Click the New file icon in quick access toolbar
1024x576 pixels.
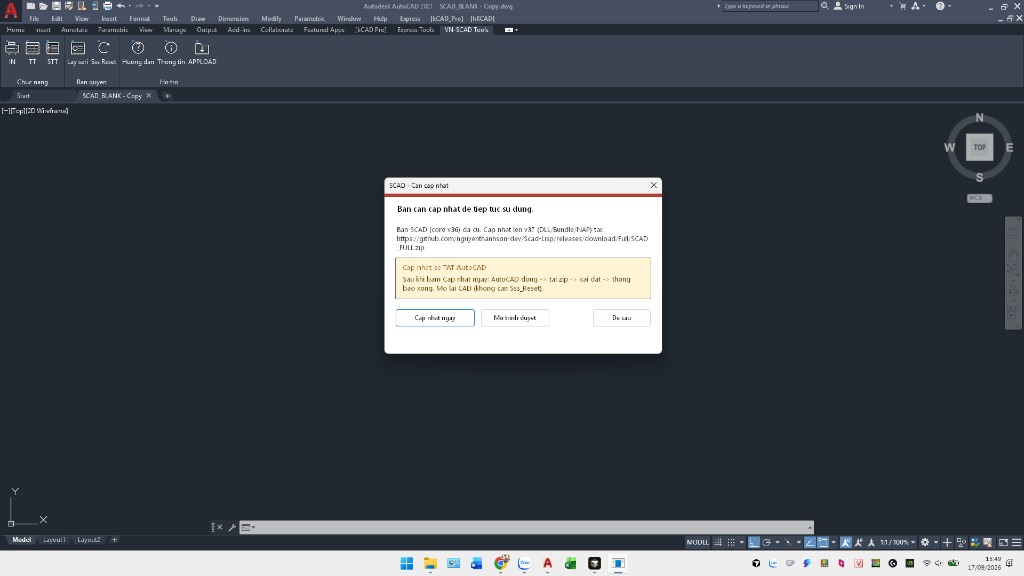(x=31, y=6)
